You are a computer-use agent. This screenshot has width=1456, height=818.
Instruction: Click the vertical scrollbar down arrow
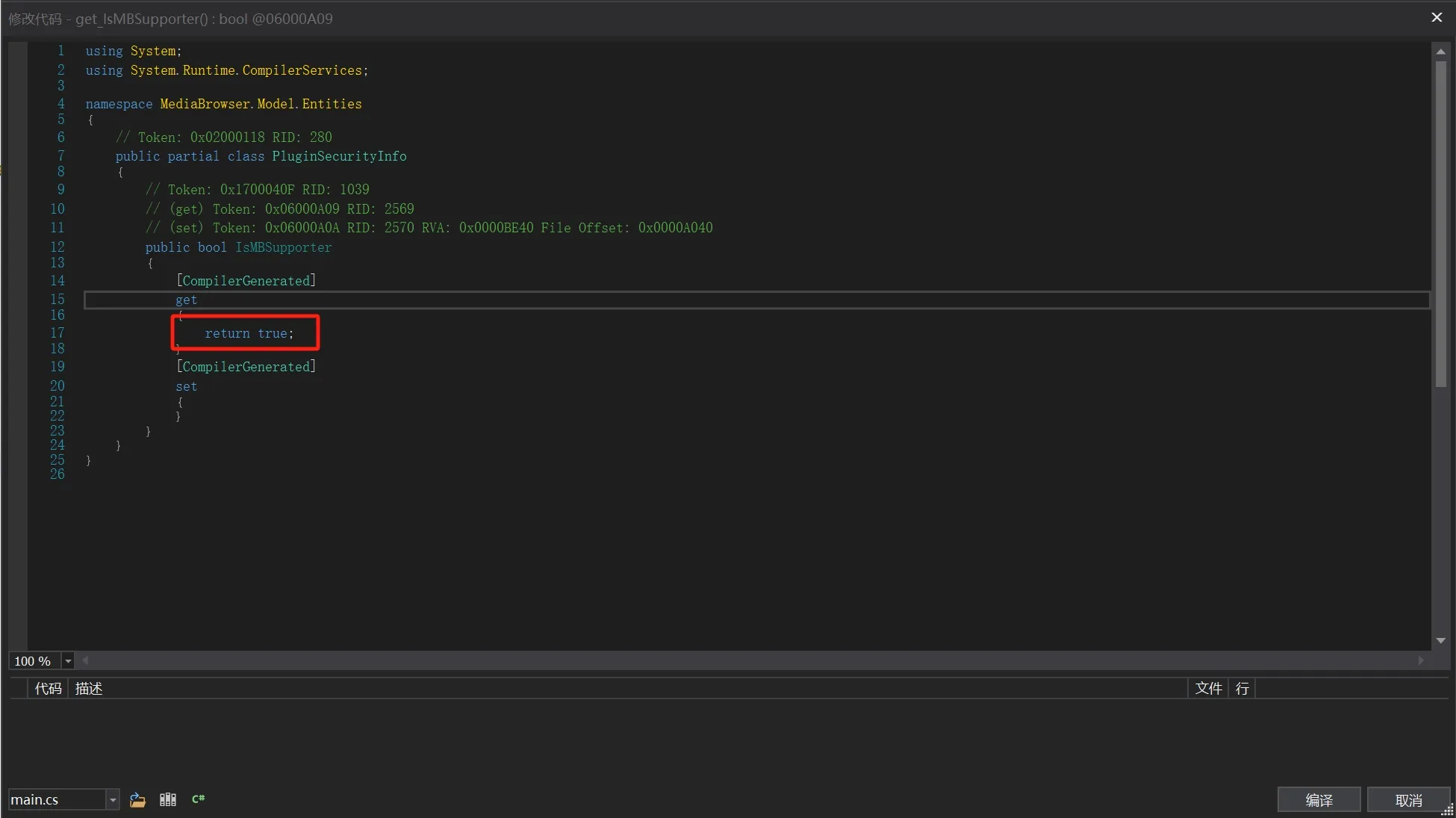coord(1440,641)
